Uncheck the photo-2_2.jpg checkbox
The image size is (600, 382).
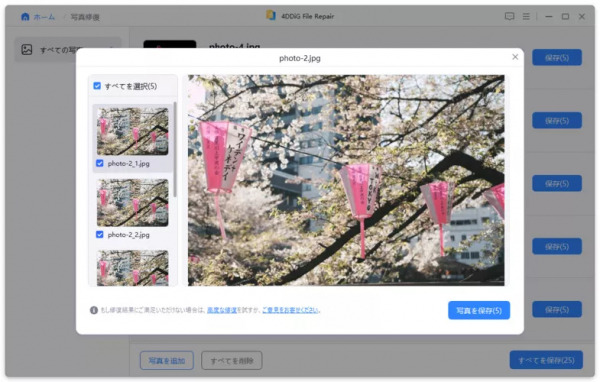pyautogui.click(x=100, y=235)
